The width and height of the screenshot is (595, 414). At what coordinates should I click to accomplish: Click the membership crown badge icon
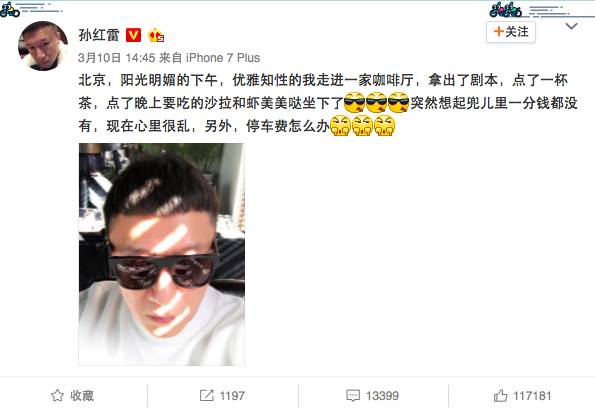[156, 36]
